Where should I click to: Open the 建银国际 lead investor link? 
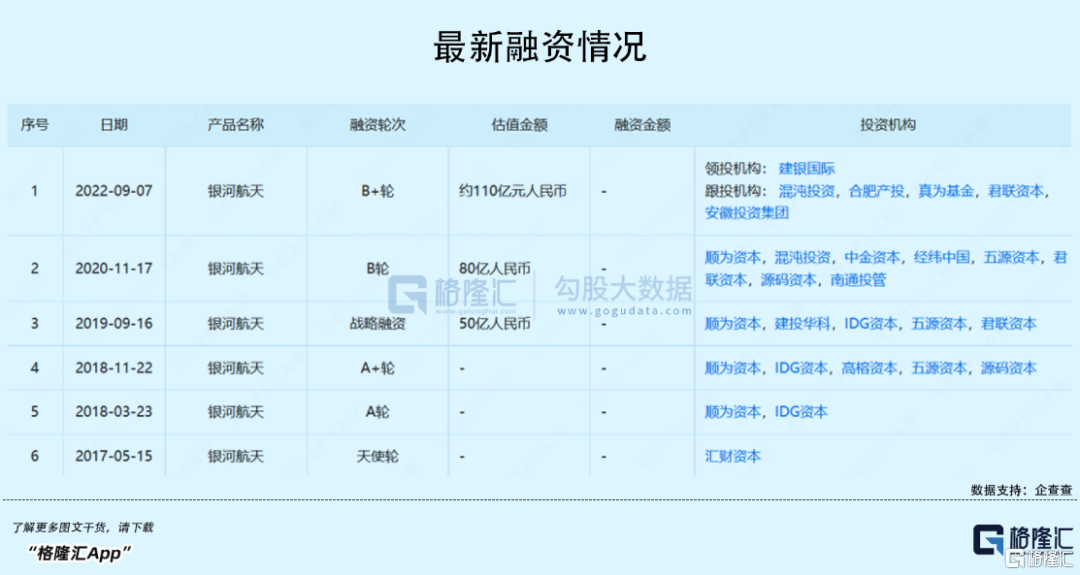(807, 169)
